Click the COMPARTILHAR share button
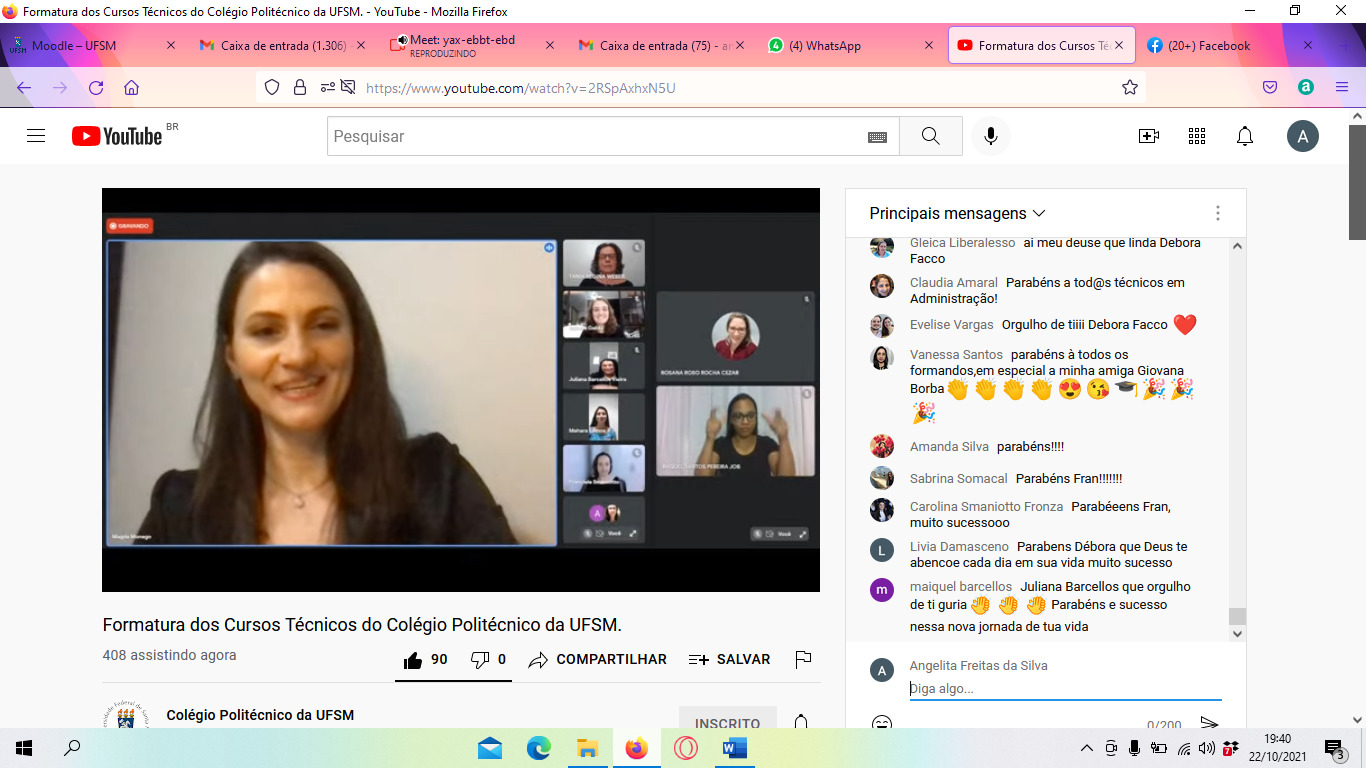 pyautogui.click(x=597, y=660)
